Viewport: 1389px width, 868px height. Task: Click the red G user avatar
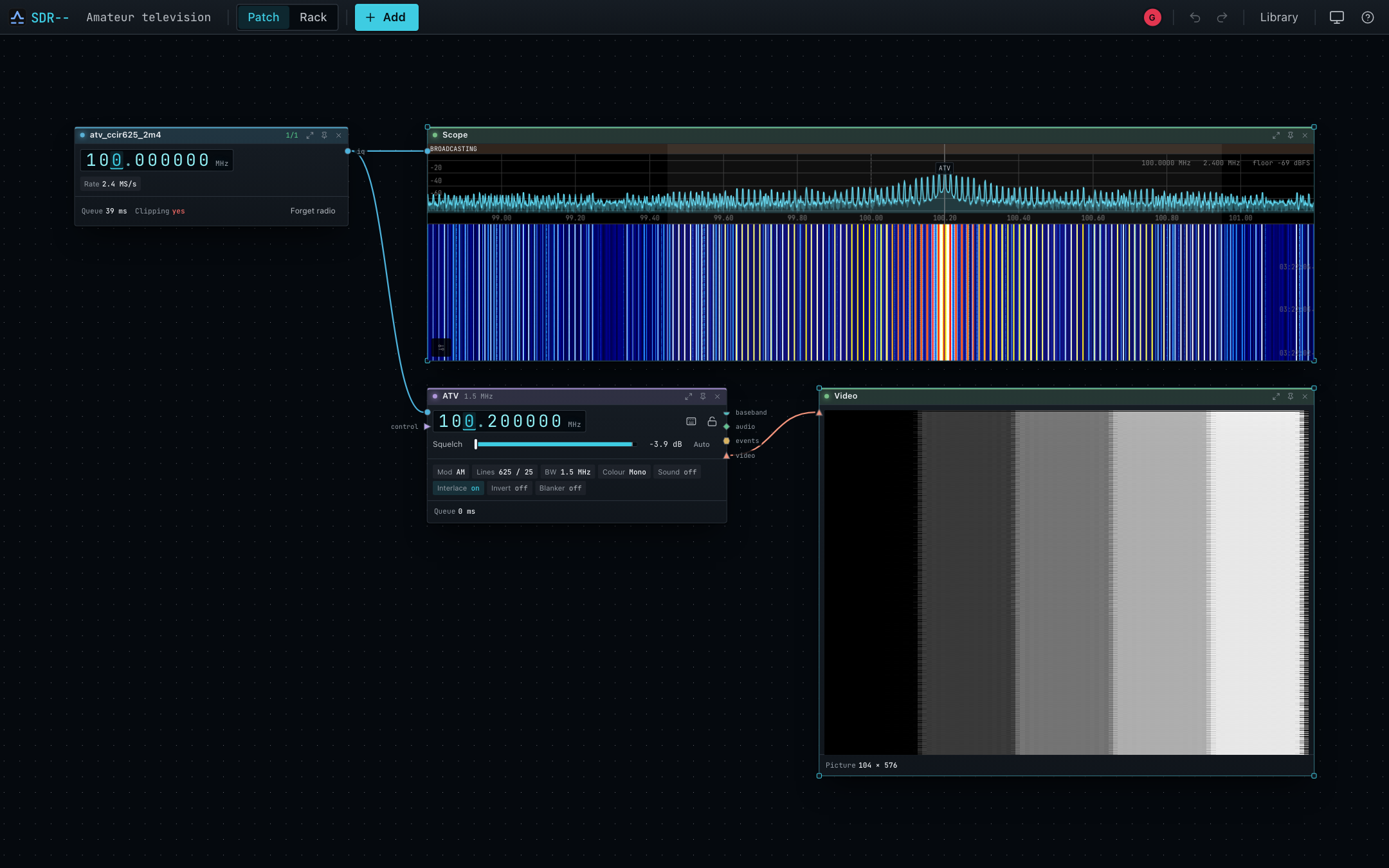pos(1152,17)
